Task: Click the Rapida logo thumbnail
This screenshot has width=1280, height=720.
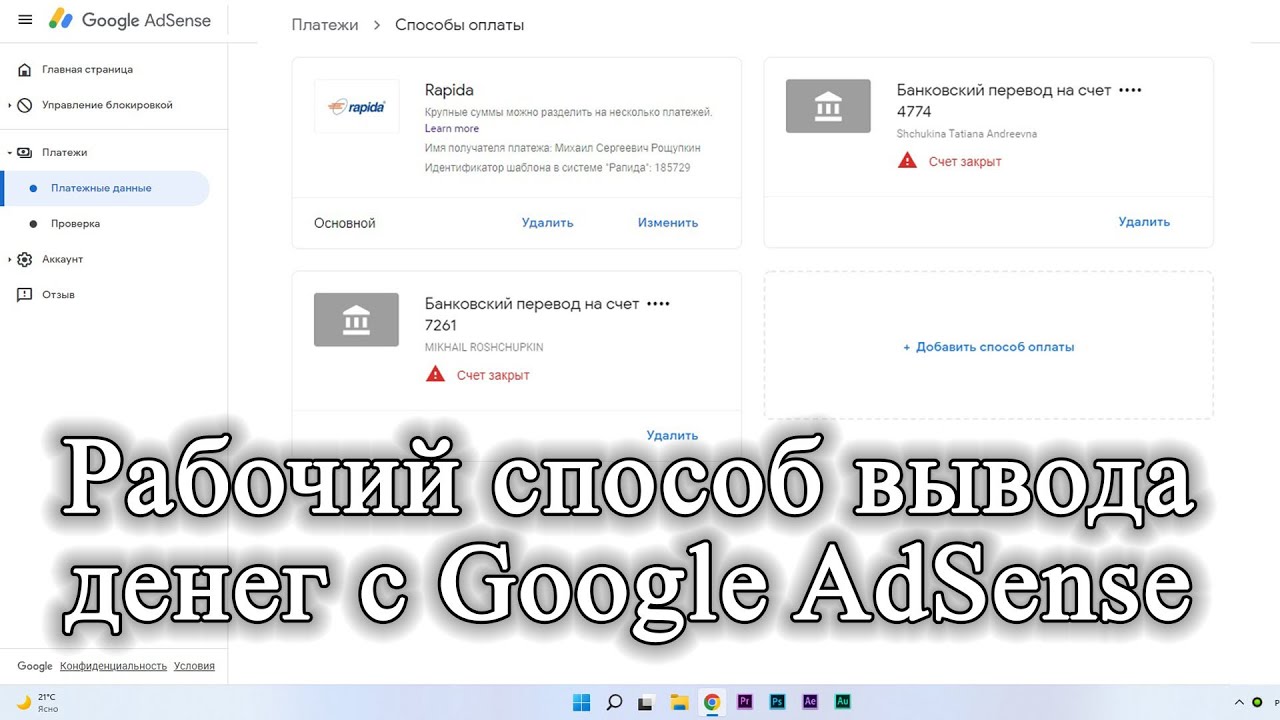Action: click(356, 106)
